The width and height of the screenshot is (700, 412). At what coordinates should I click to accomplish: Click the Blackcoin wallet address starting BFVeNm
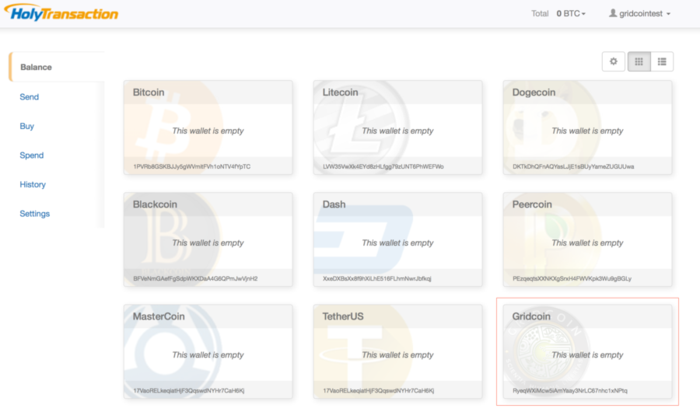tap(196, 279)
